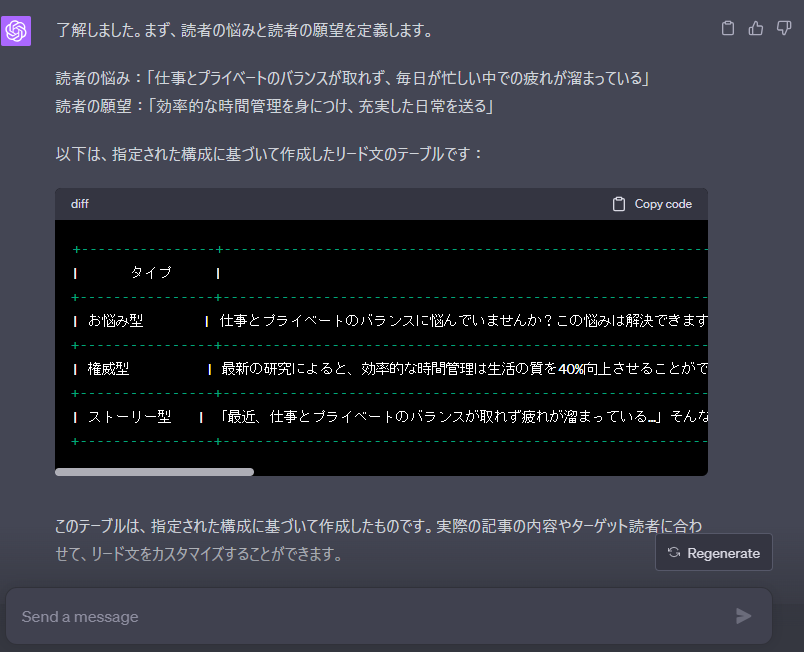The image size is (804, 652).
Task: Give the response a thumbs down
Action: click(783, 28)
